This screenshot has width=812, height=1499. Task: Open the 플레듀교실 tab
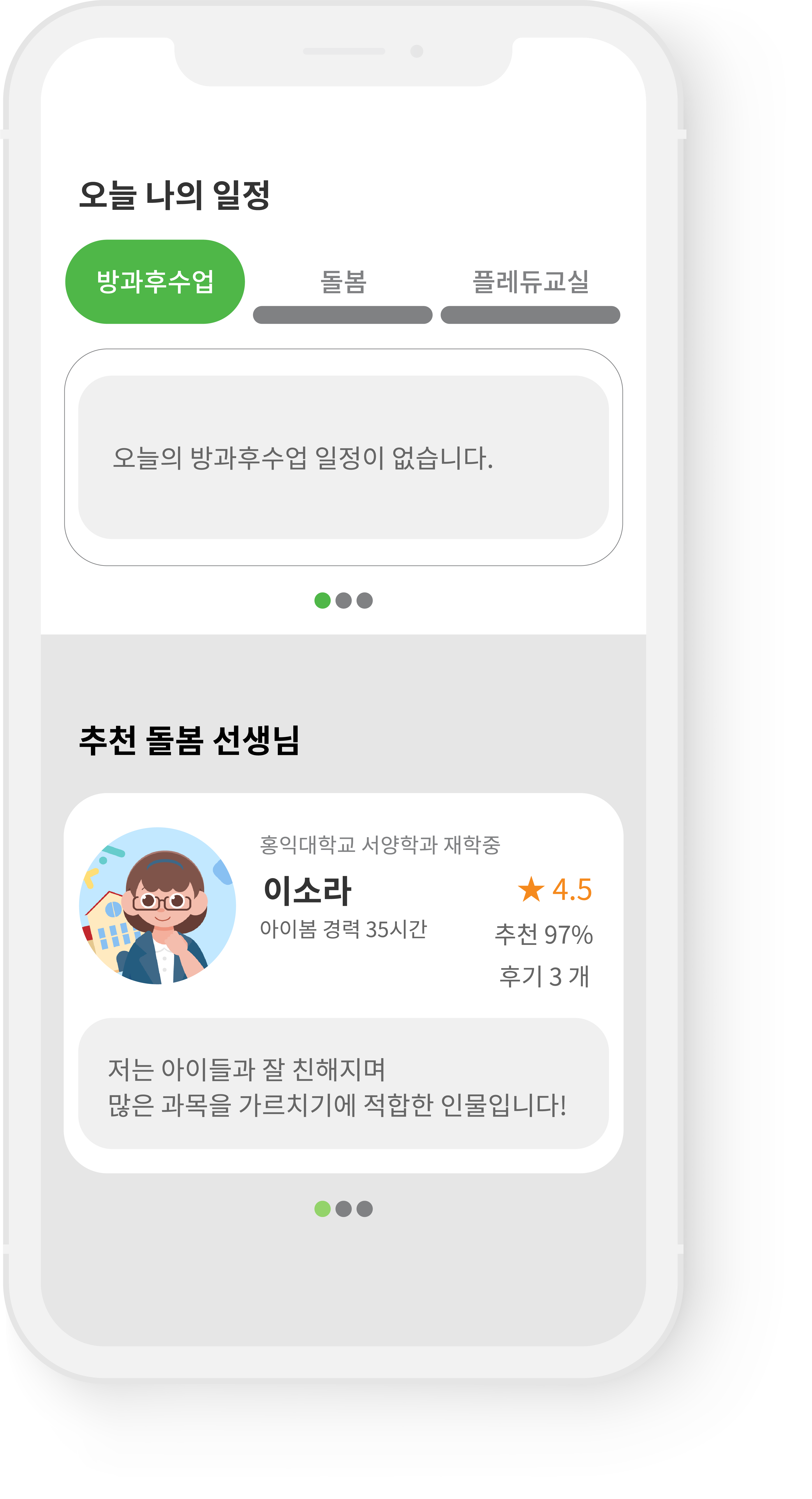pyautogui.click(x=530, y=282)
